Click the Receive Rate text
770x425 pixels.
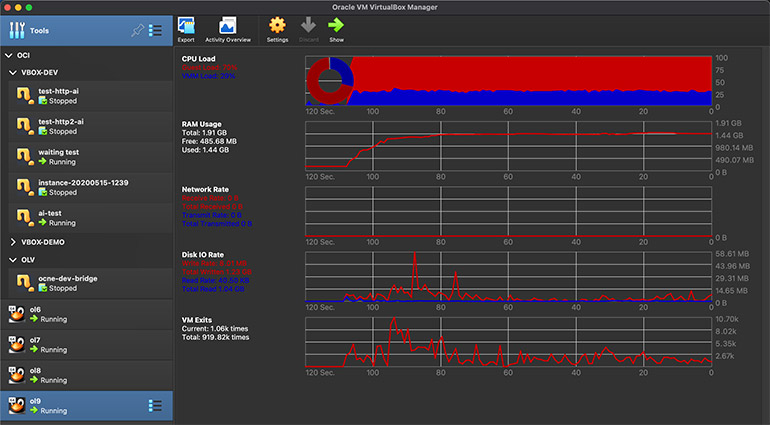pyautogui.click(x=210, y=198)
